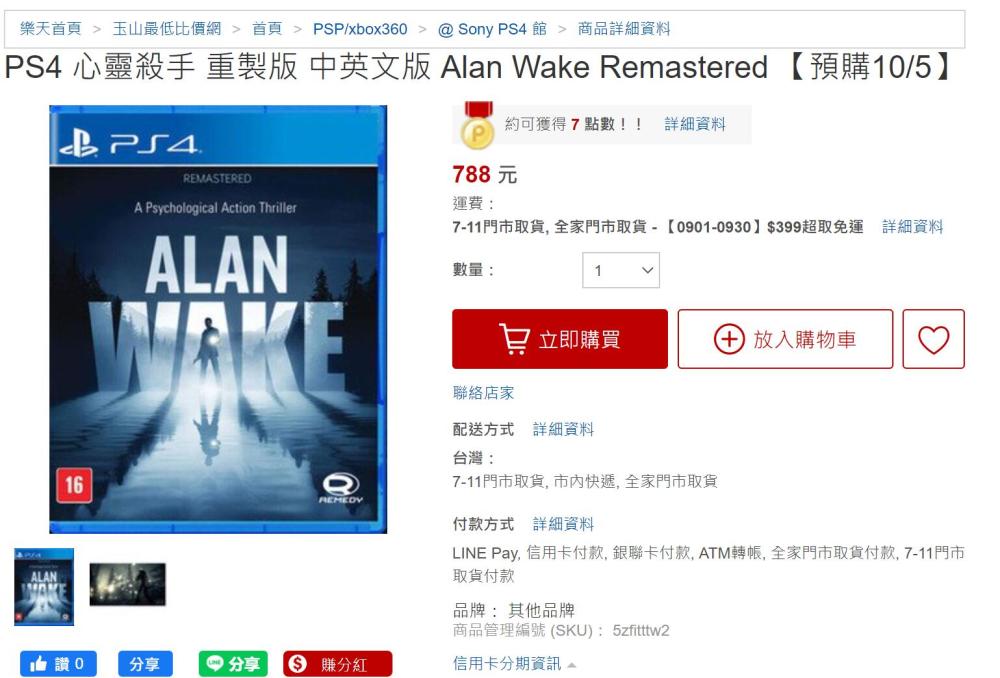
Task: Navigate to PSP/xbox360 breadcrumb category
Action: pos(360,29)
